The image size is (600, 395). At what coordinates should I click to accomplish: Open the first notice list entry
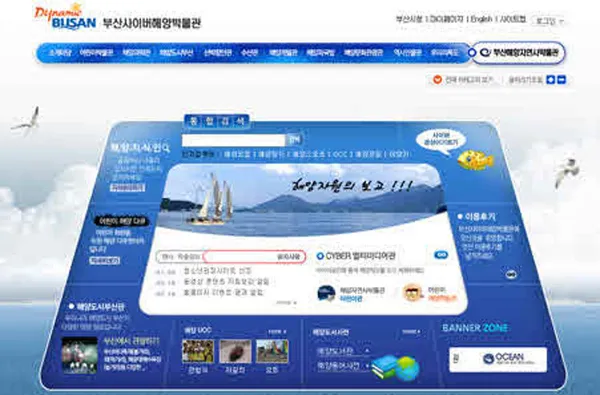click(x=217, y=271)
